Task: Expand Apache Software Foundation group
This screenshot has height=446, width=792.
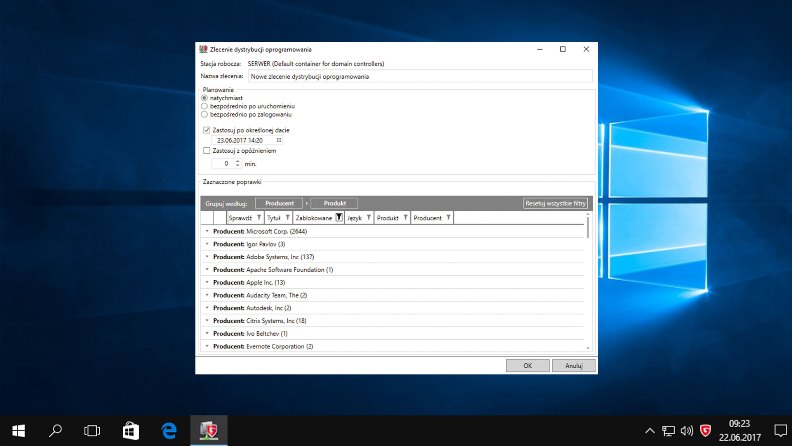Action: (207, 269)
